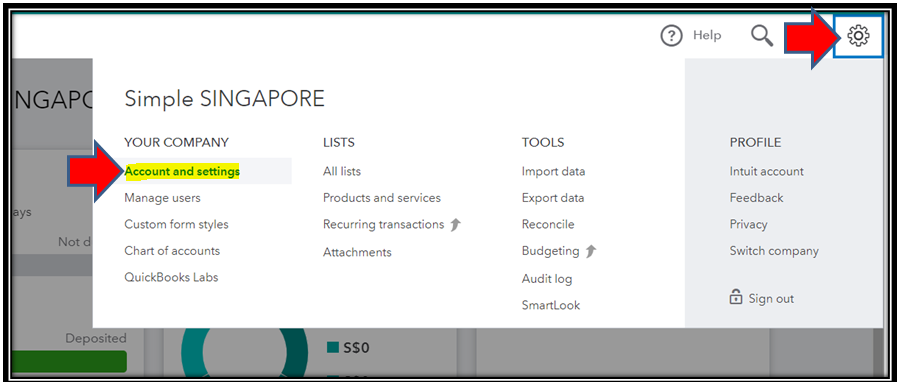
Task: Click the Simple SINGAPORE company heading
Action: pos(224,99)
